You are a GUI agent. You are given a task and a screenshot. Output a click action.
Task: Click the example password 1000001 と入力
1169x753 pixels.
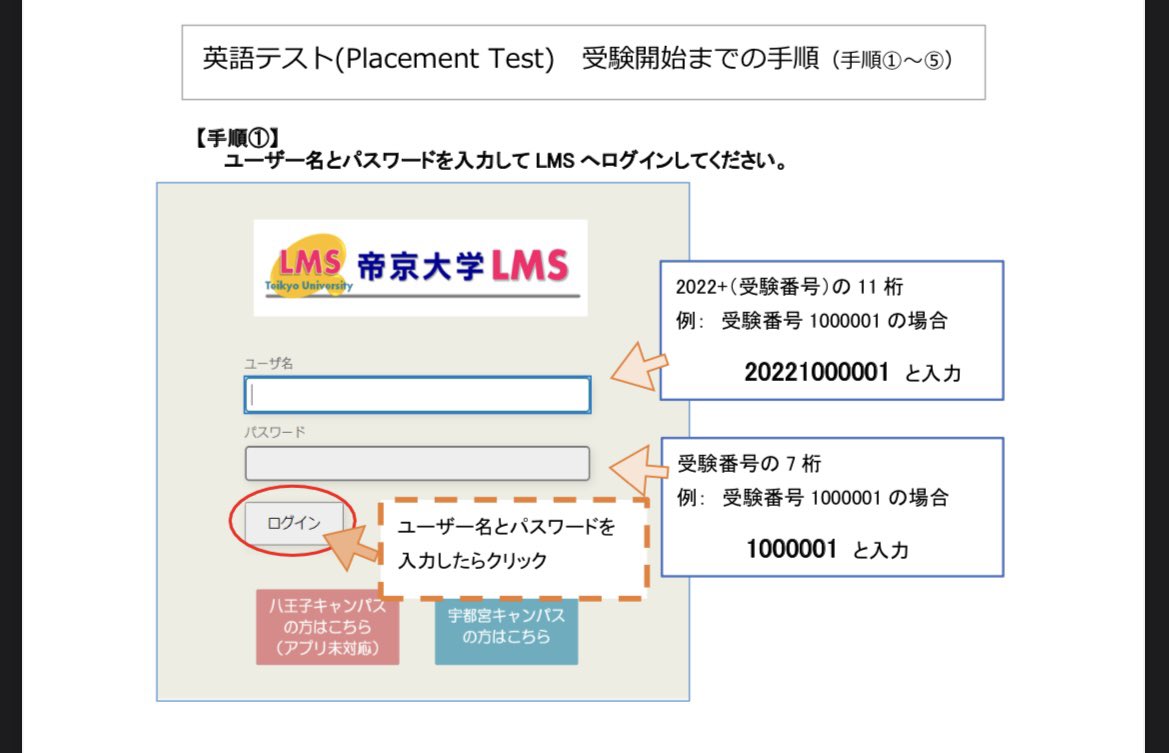click(828, 549)
